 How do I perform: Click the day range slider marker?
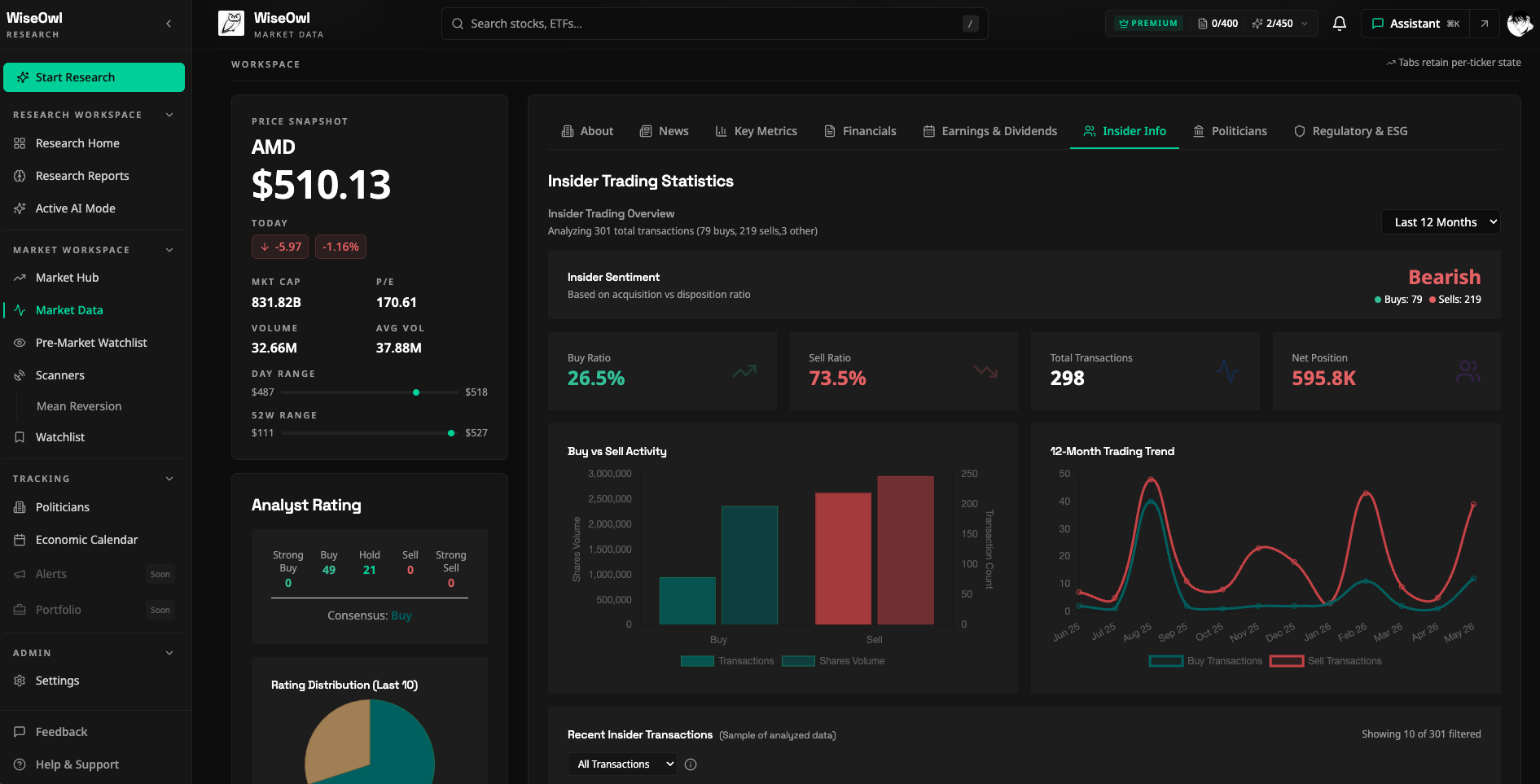click(416, 392)
